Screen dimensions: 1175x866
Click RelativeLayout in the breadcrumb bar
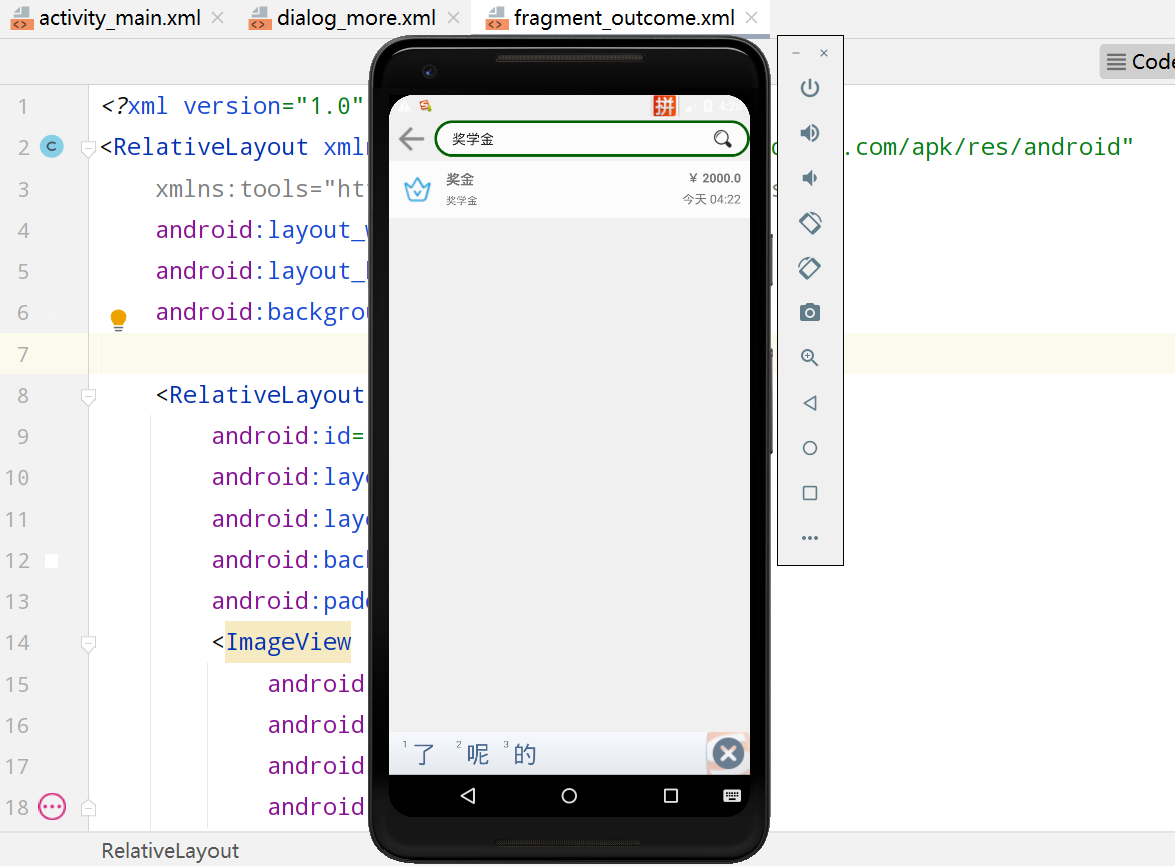170,851
